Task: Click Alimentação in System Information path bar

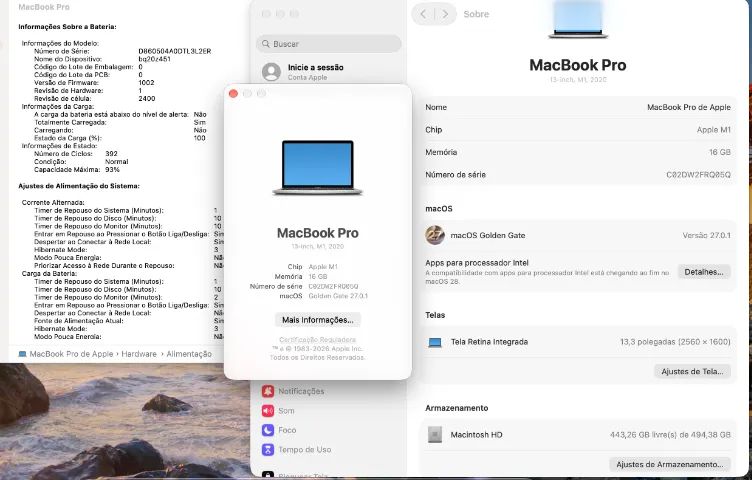Action: click(189, 354)
